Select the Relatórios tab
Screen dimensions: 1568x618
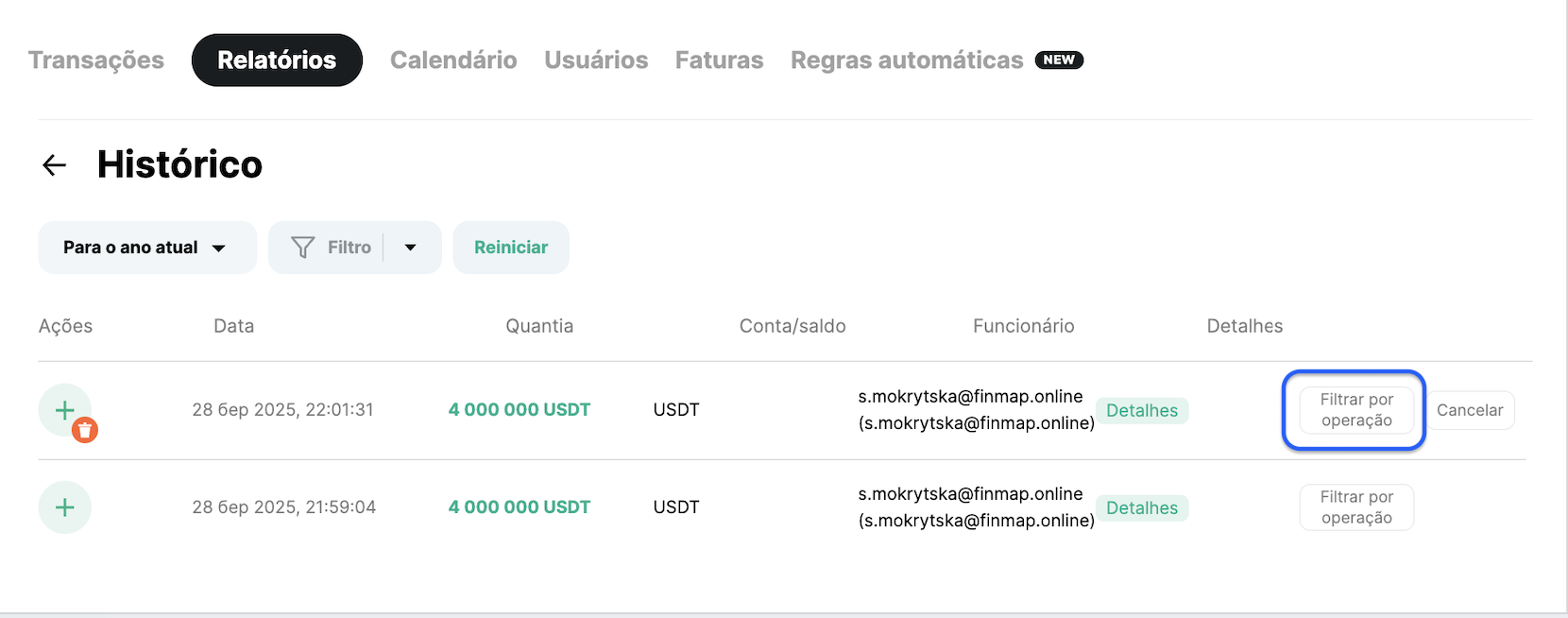277,60
